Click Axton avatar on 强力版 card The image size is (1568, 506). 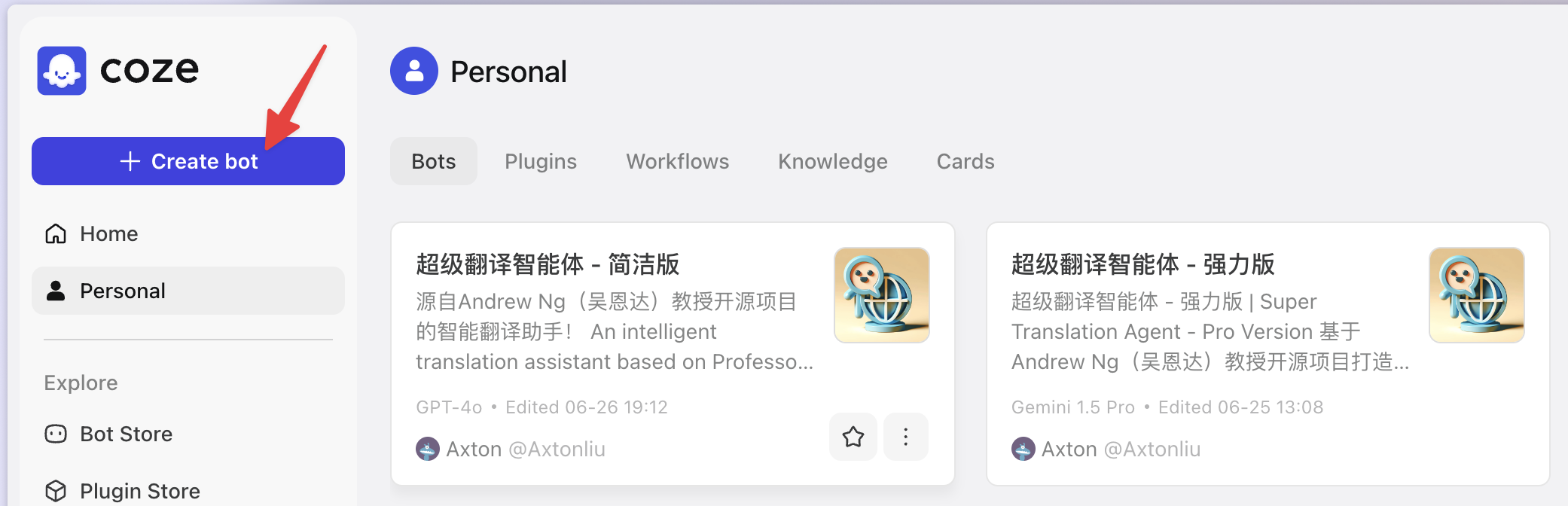1023,449
